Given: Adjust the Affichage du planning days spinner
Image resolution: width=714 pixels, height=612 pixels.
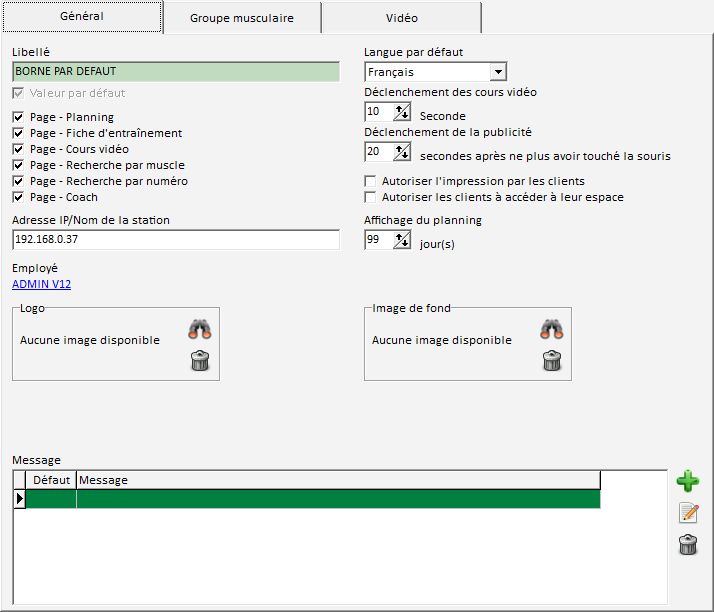Looking at the screenshot, I should pos(402,240).
